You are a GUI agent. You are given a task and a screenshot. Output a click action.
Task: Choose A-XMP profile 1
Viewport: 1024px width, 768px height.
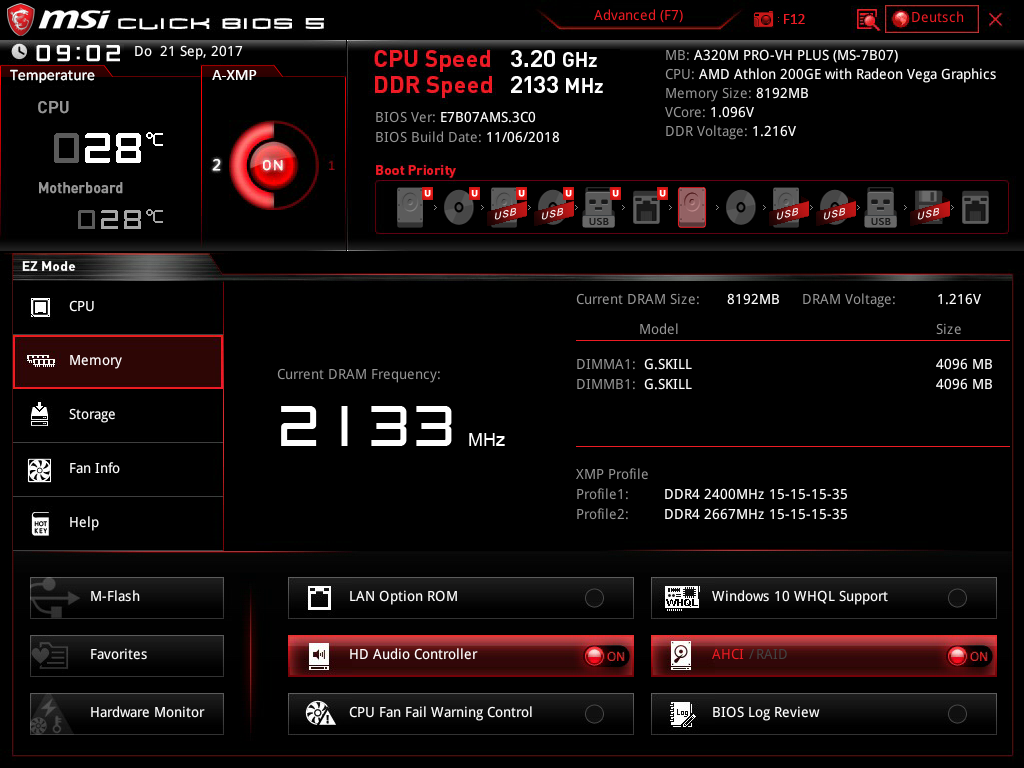coord(331,165)
